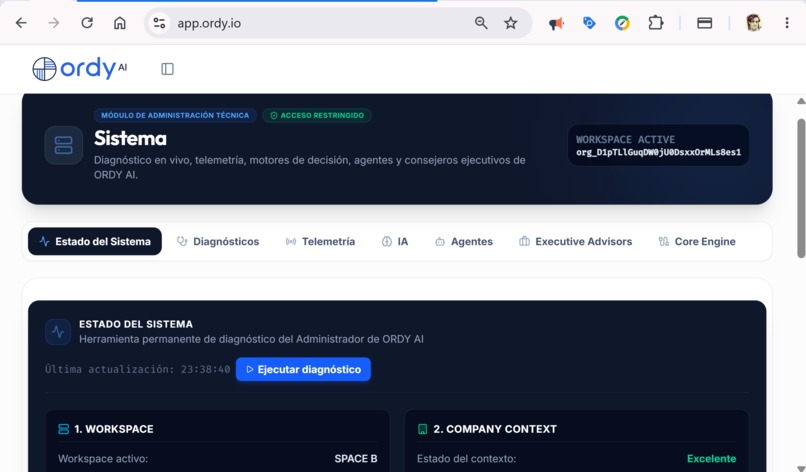Switch to the IA tab

coord(395,241)
